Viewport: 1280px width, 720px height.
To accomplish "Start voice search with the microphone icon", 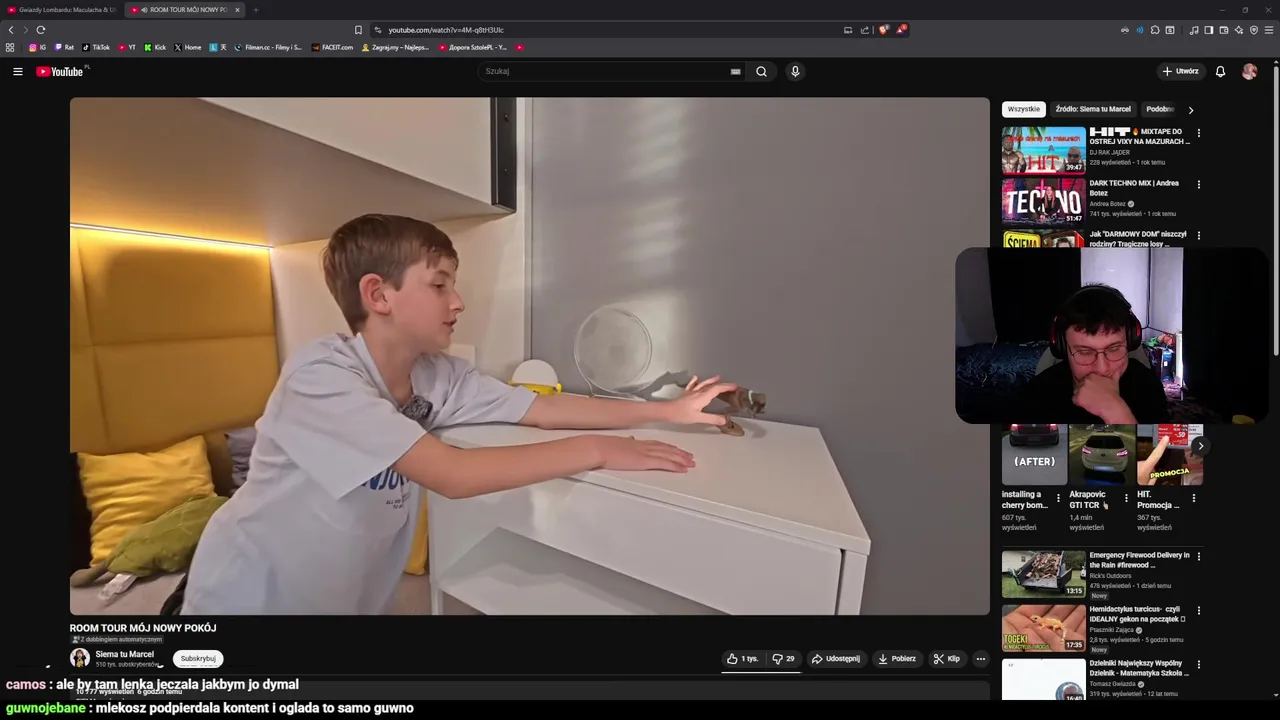I will [795, 71].
